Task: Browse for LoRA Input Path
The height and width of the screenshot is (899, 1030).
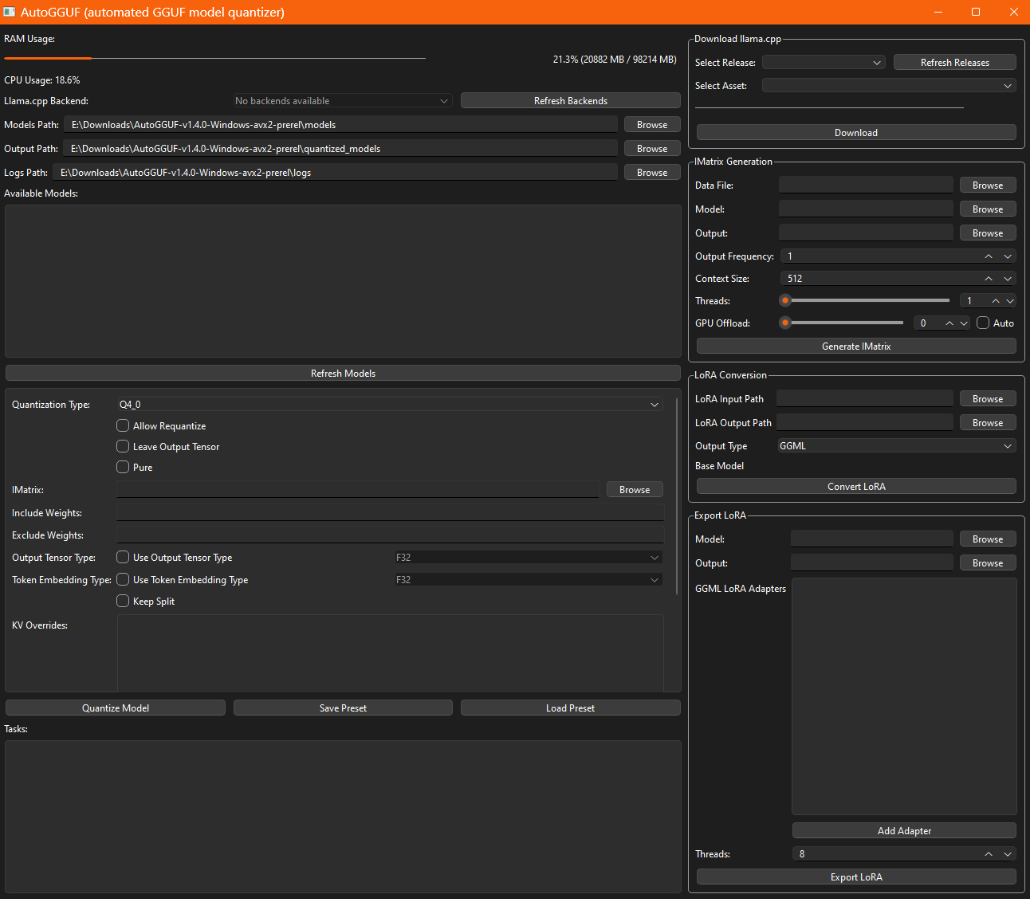Action: coord(987,399)
